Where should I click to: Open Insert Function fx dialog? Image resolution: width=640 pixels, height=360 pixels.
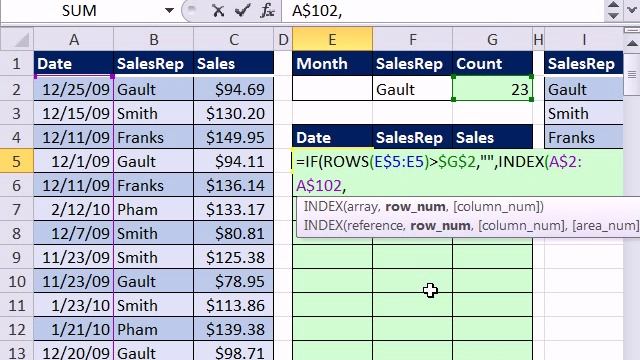267,11
